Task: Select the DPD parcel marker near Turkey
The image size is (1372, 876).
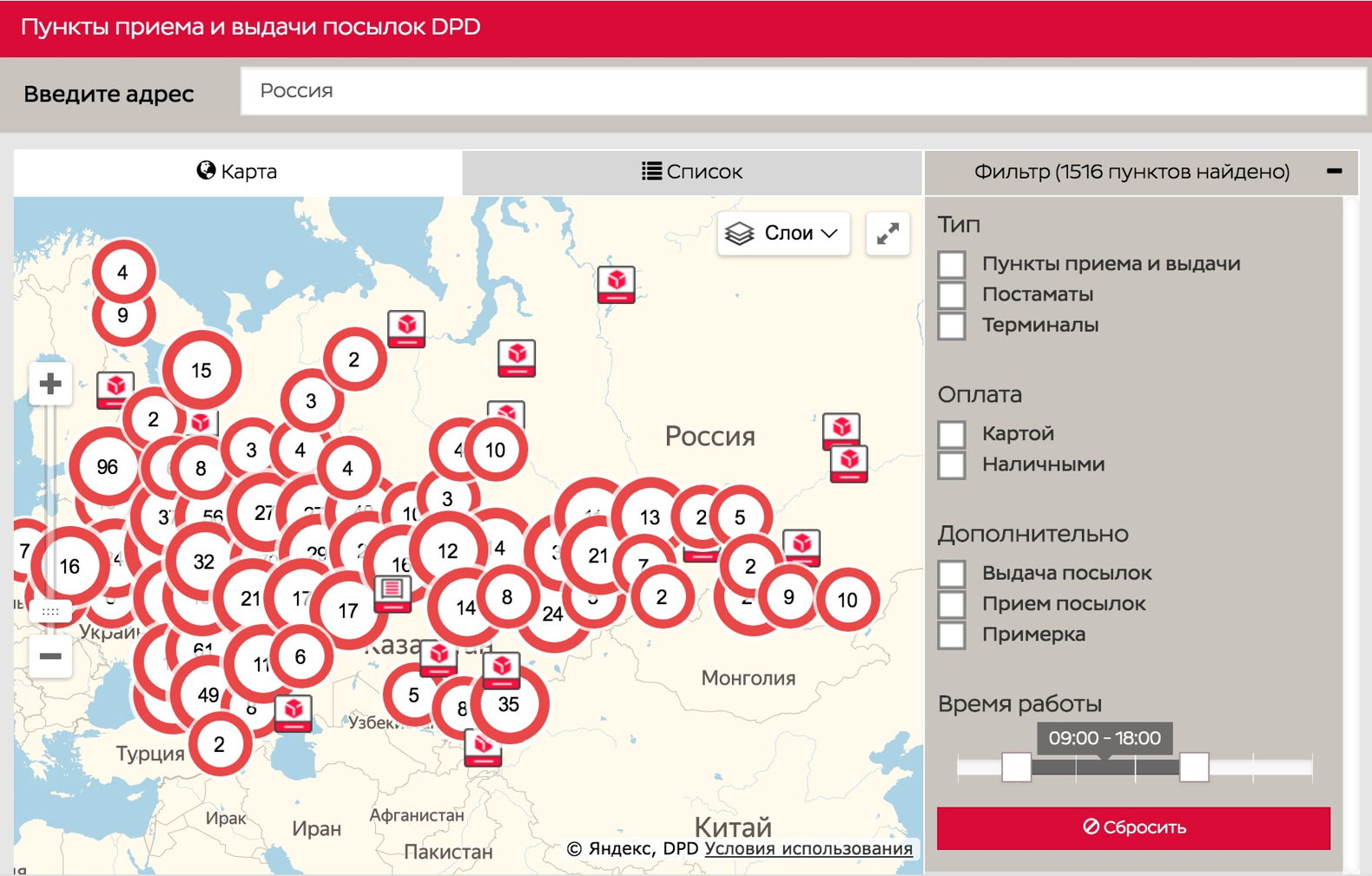Action: (294, 713)
